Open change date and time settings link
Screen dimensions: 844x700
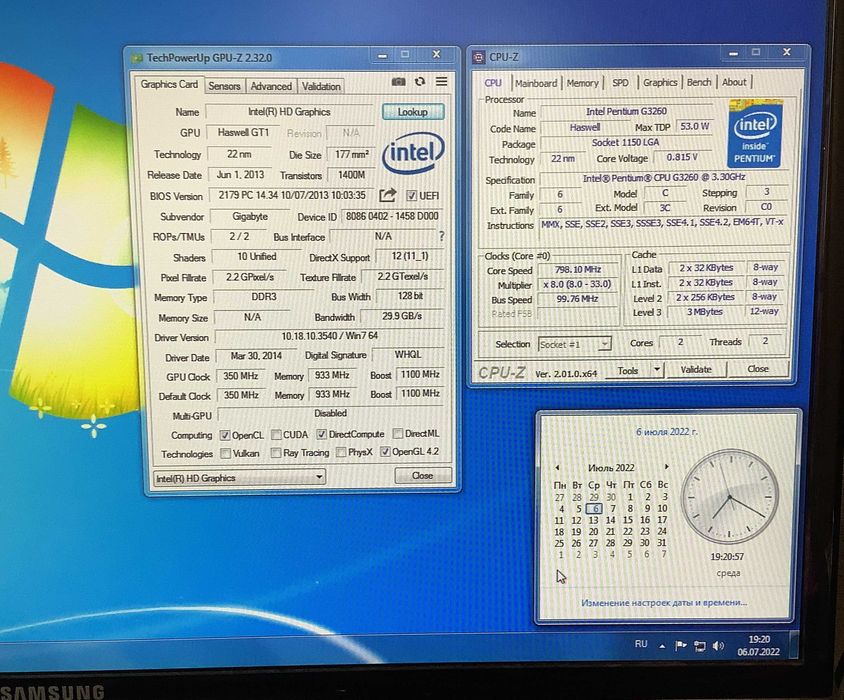pyautogui.click(x=664, y=603)
